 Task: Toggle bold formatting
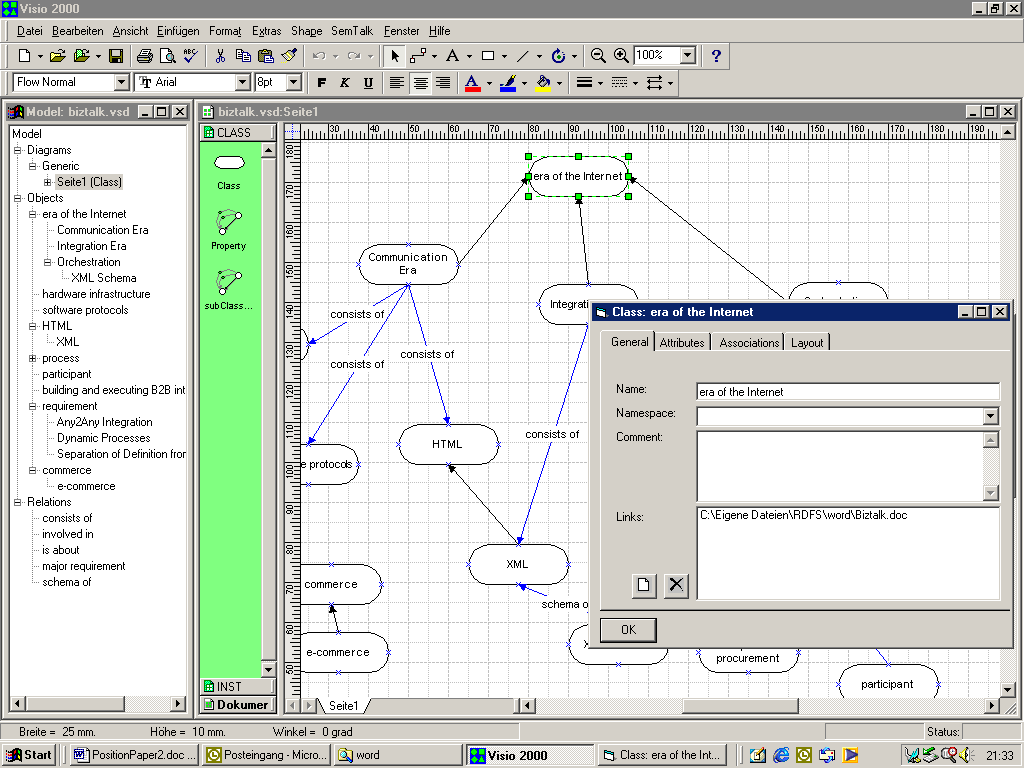tap(321, 83)
